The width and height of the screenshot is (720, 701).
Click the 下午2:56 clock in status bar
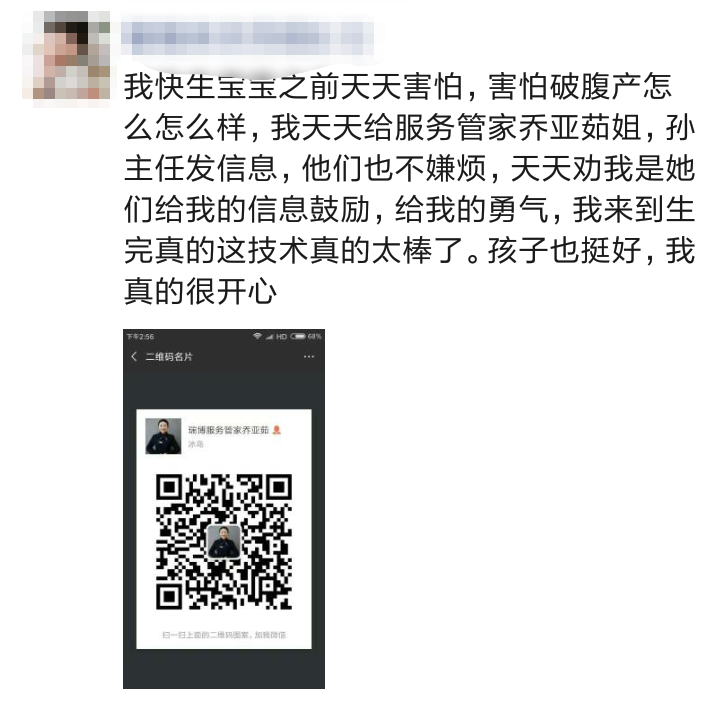pos(140,336)
